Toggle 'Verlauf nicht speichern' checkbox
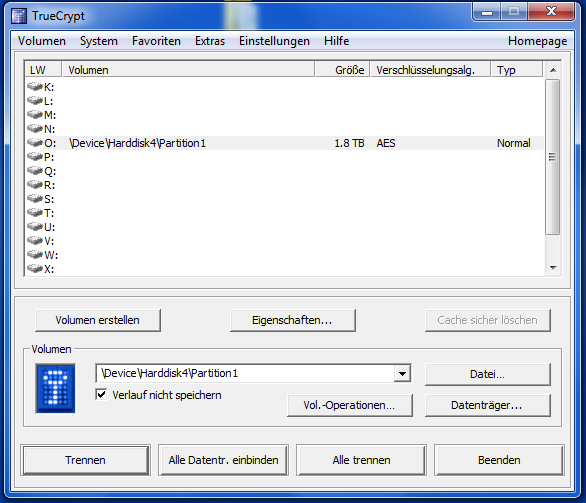Screen dimensions: 586x503 (x=101, y=395)
